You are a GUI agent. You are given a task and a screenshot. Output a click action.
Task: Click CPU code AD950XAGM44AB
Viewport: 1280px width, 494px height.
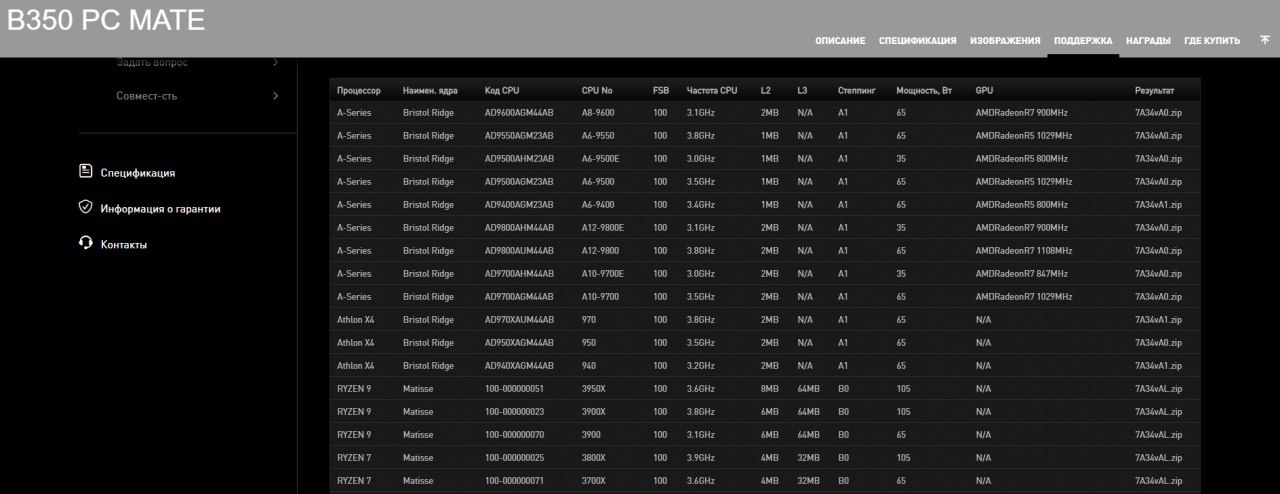pyautogui.click(x=519, y=343)
